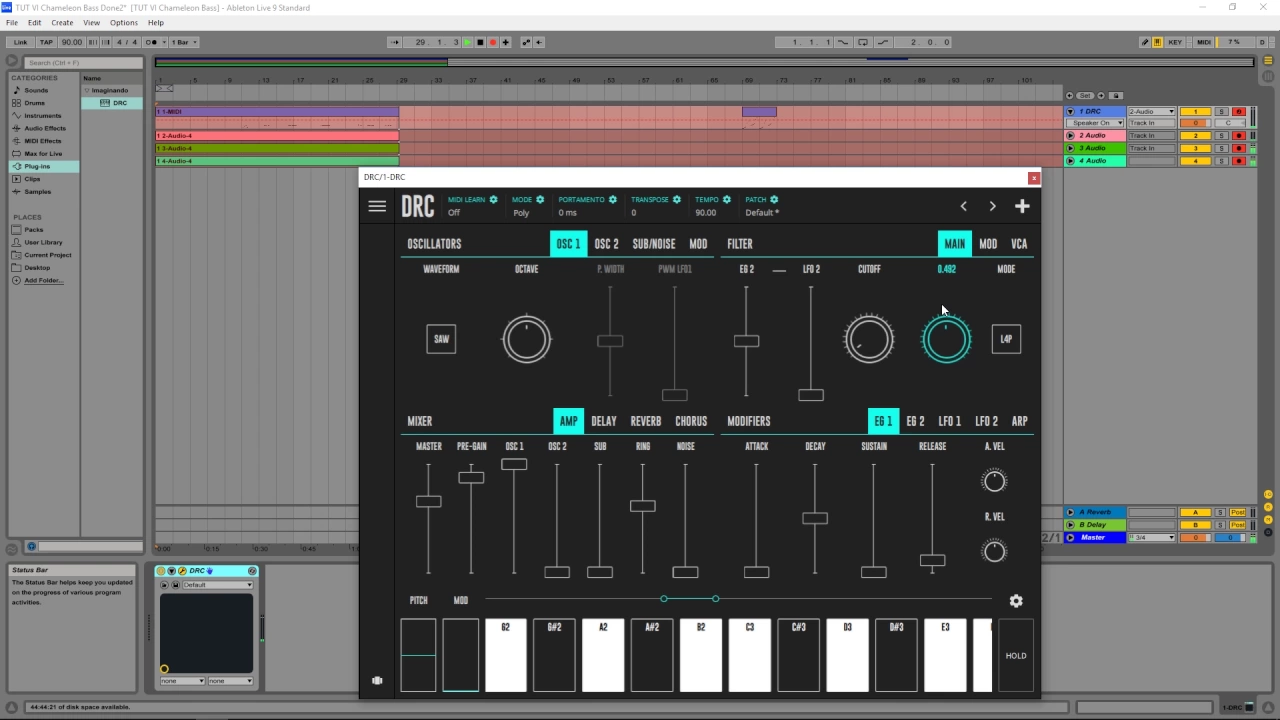Screen dimensions: 1280x720
Task: Toggle MIDI Map Mode switch
Action: 1204,42
